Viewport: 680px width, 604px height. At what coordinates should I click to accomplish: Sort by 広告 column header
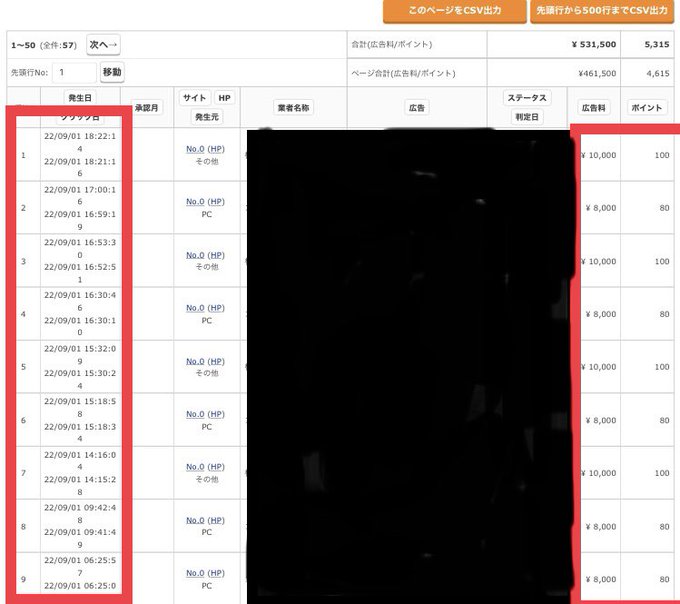(x=417, y=108)
